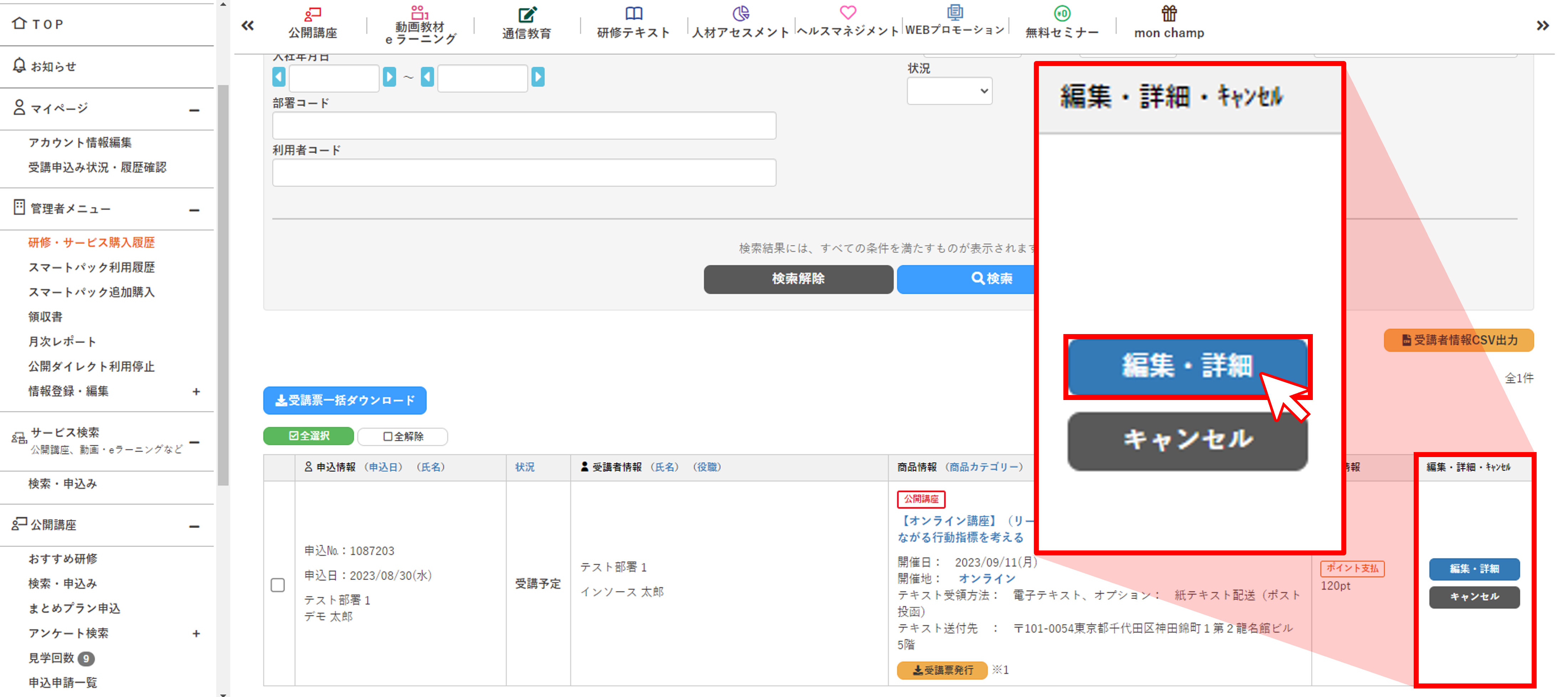
Task: Click the 検索 search button
Action: (x=966, y=279)
